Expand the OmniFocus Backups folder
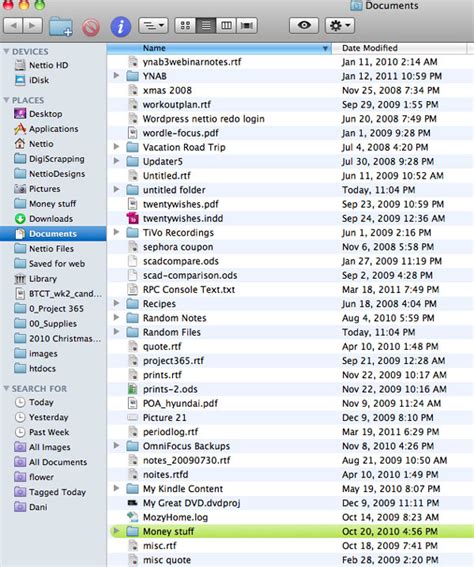 [x=116, y=445]
